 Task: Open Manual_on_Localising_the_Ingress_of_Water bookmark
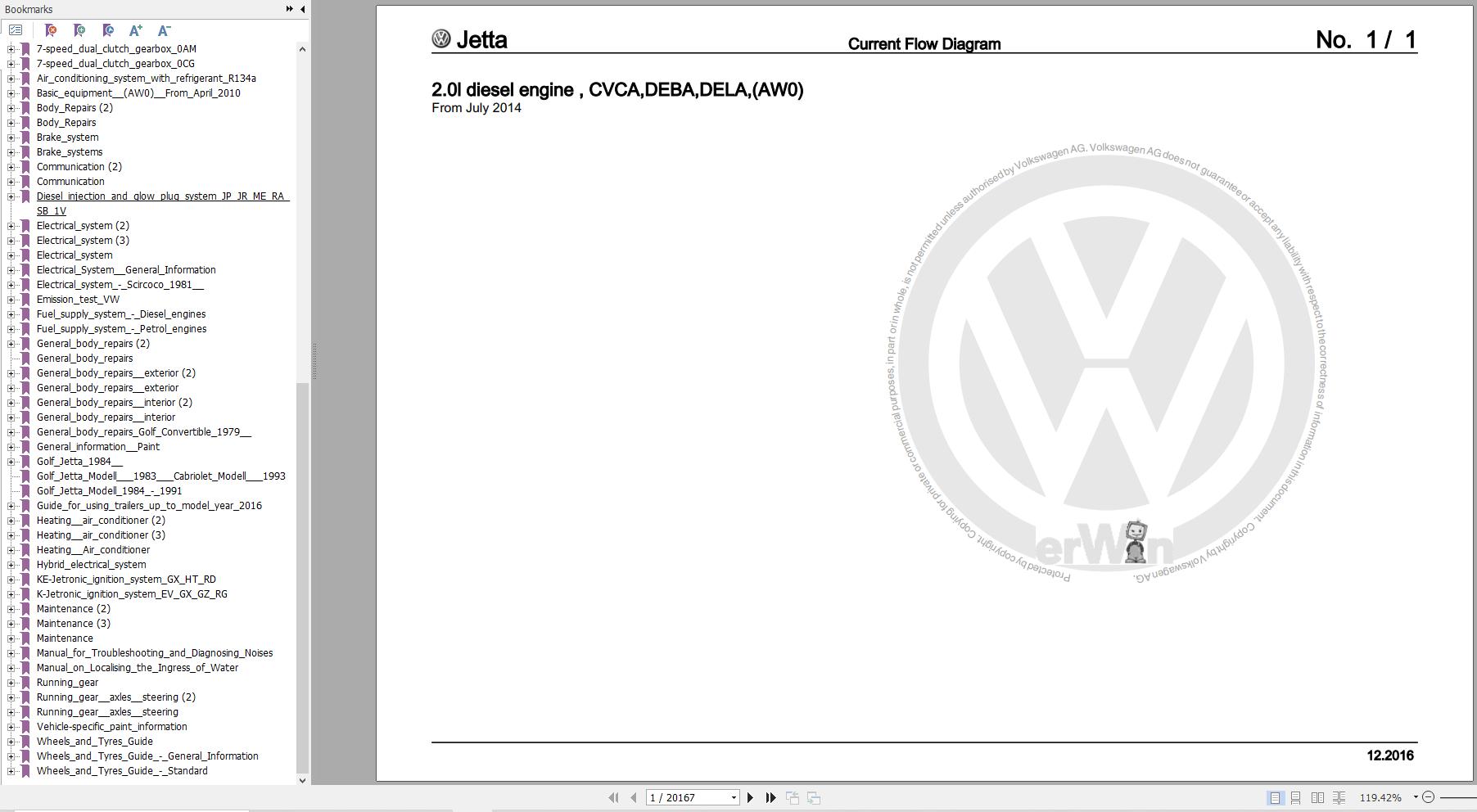pyautogui.click(x=138, y=668)
